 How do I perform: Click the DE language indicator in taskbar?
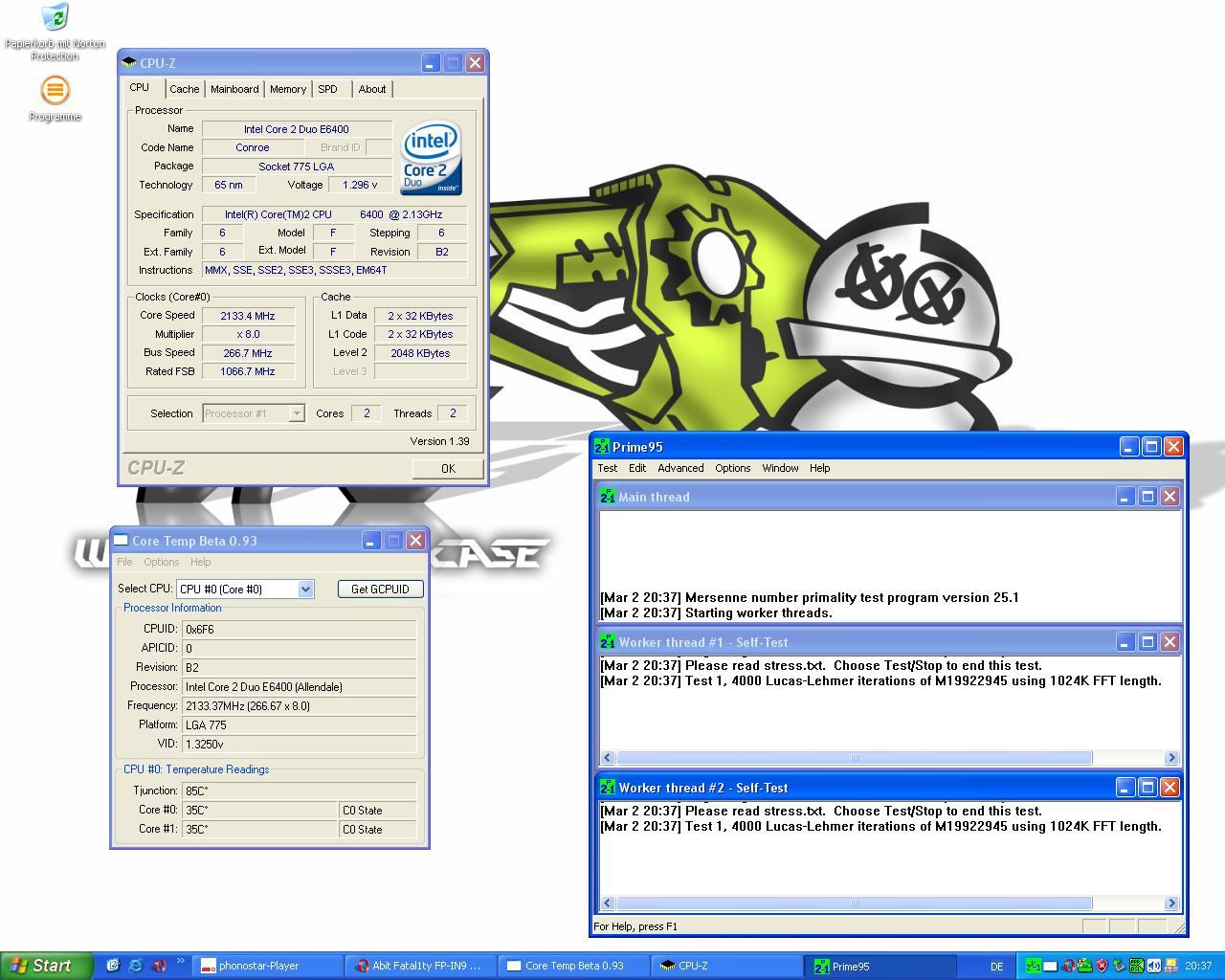pyautogui.click(x=996, y=967)
